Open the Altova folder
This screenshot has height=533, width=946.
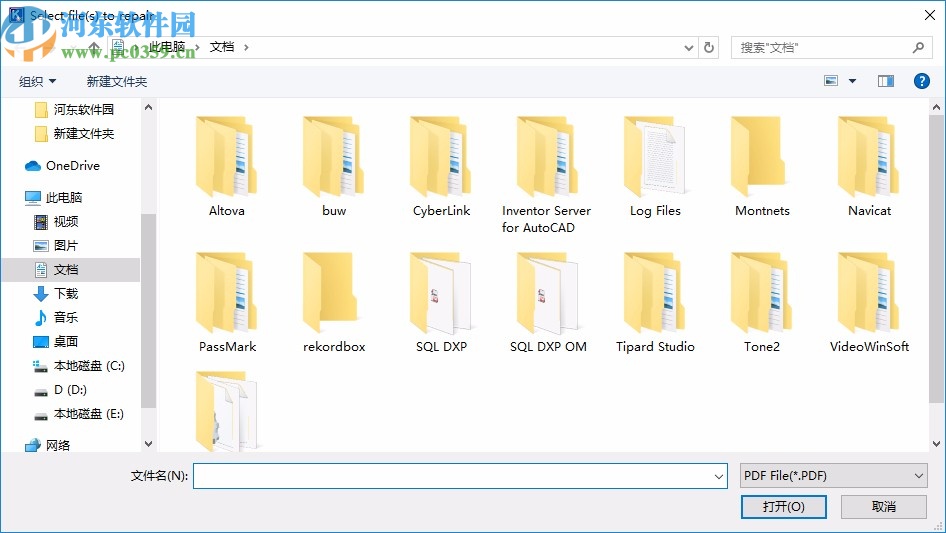(227, 167)
